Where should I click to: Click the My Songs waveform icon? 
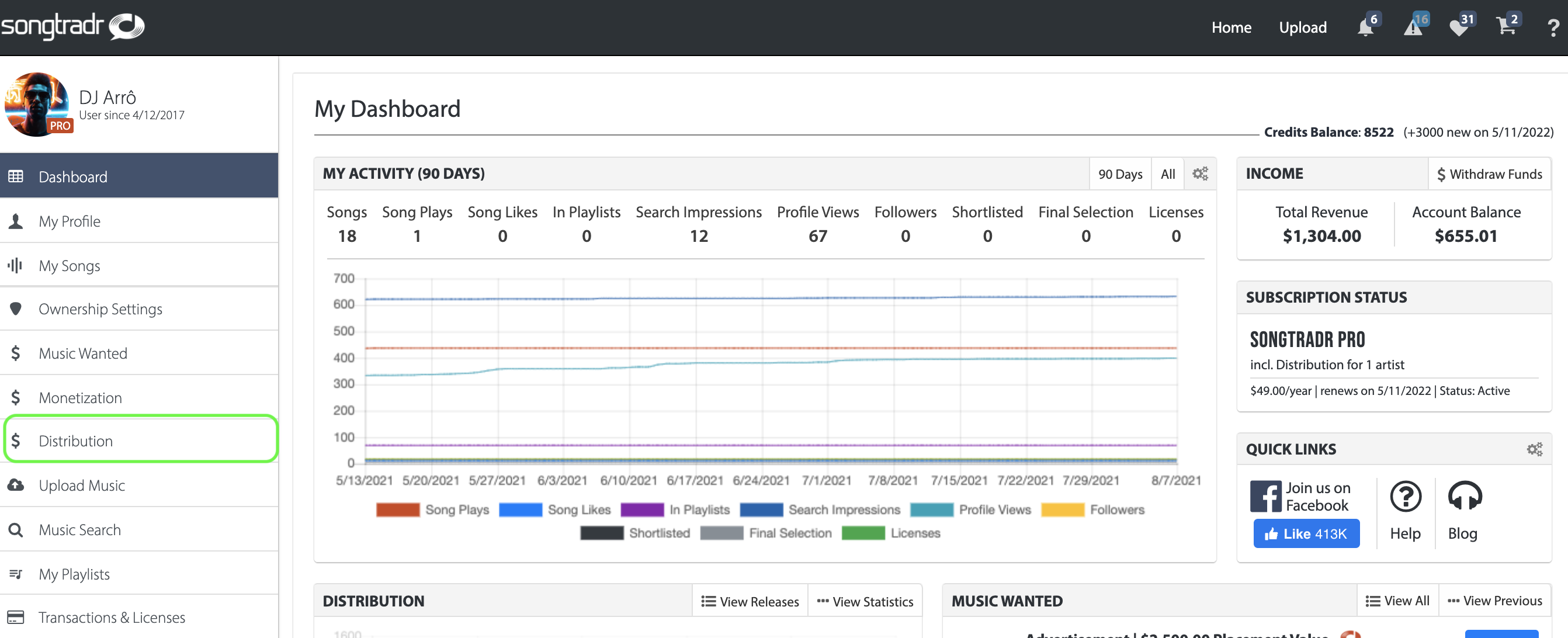pos(15,265)
